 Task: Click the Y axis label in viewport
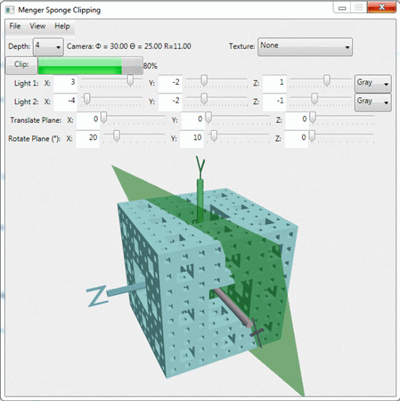coord(200,167)
